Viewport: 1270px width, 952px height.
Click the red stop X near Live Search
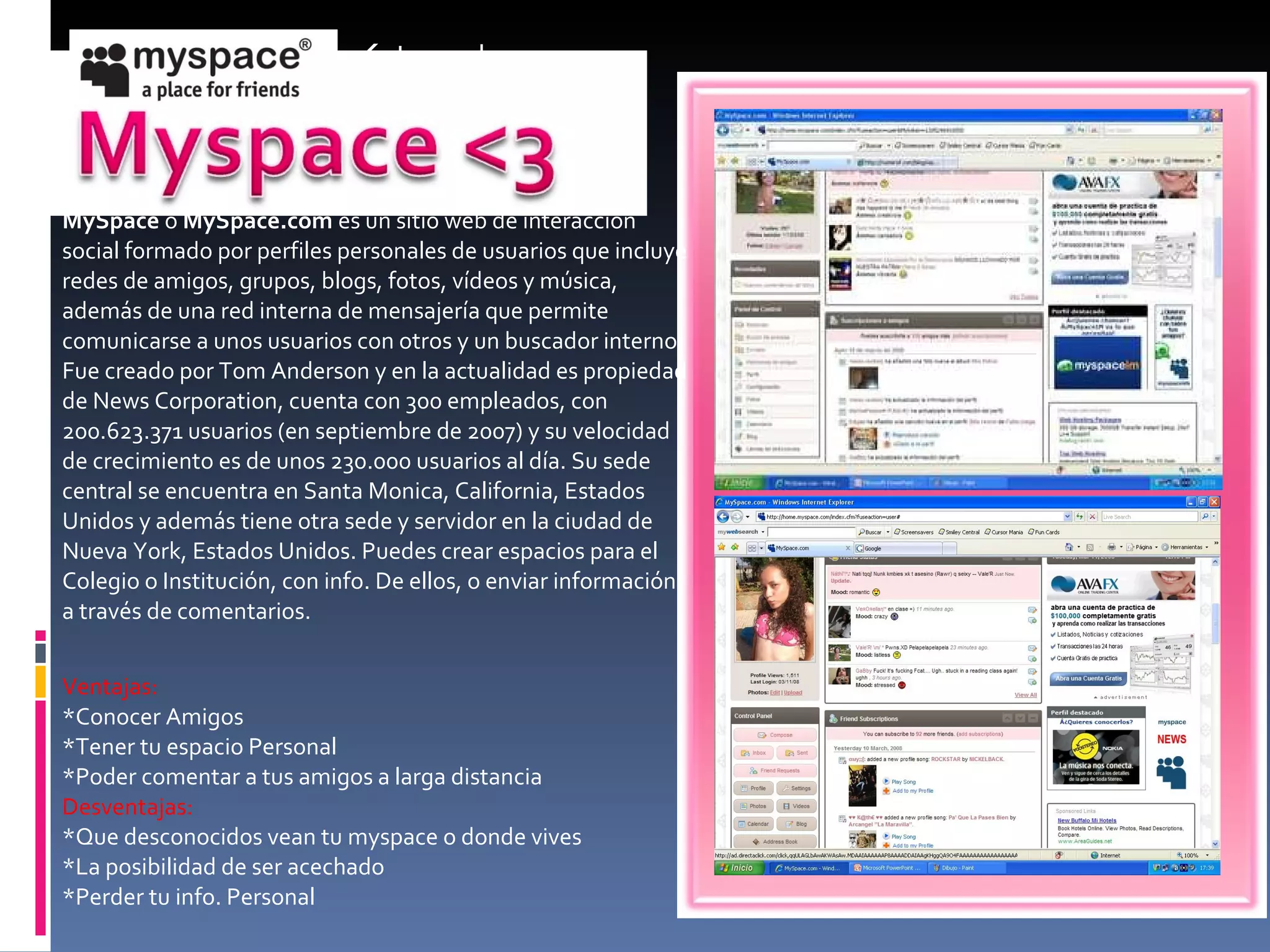tap(1092, 516)
